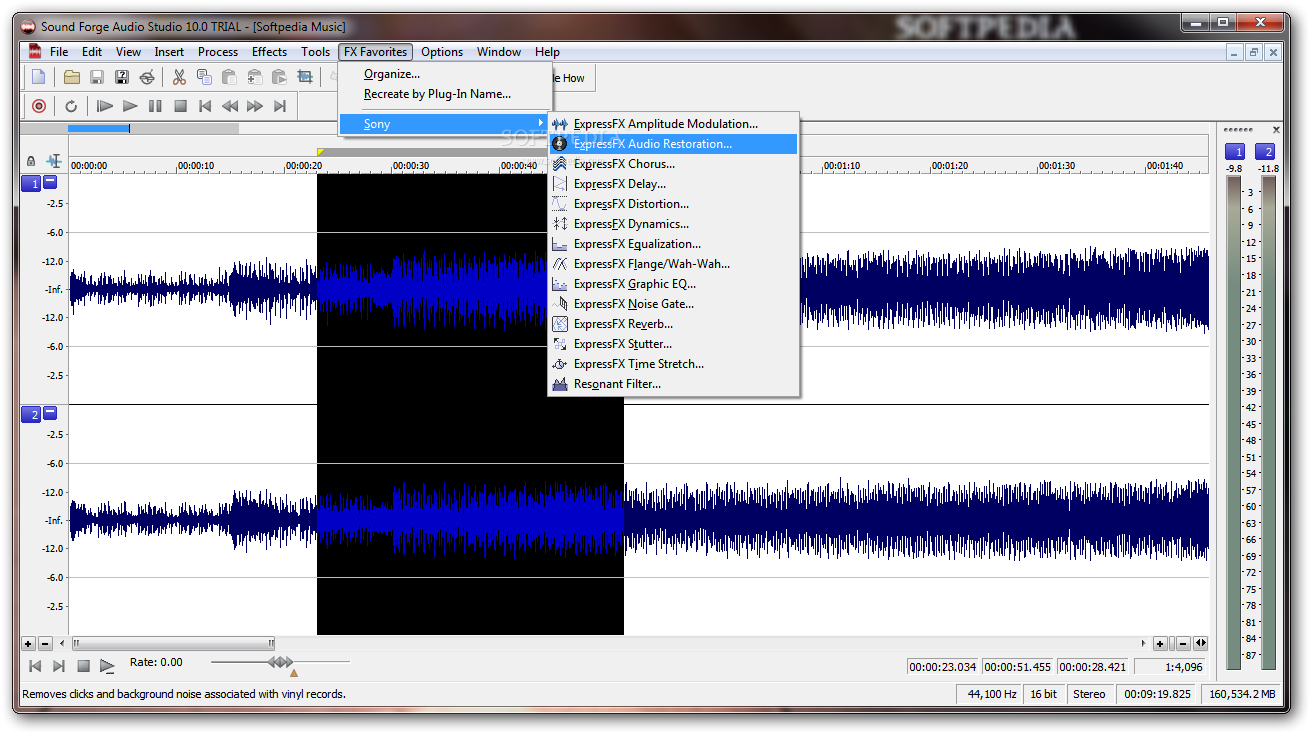Click the Pause transport button

tap(155, 106)
